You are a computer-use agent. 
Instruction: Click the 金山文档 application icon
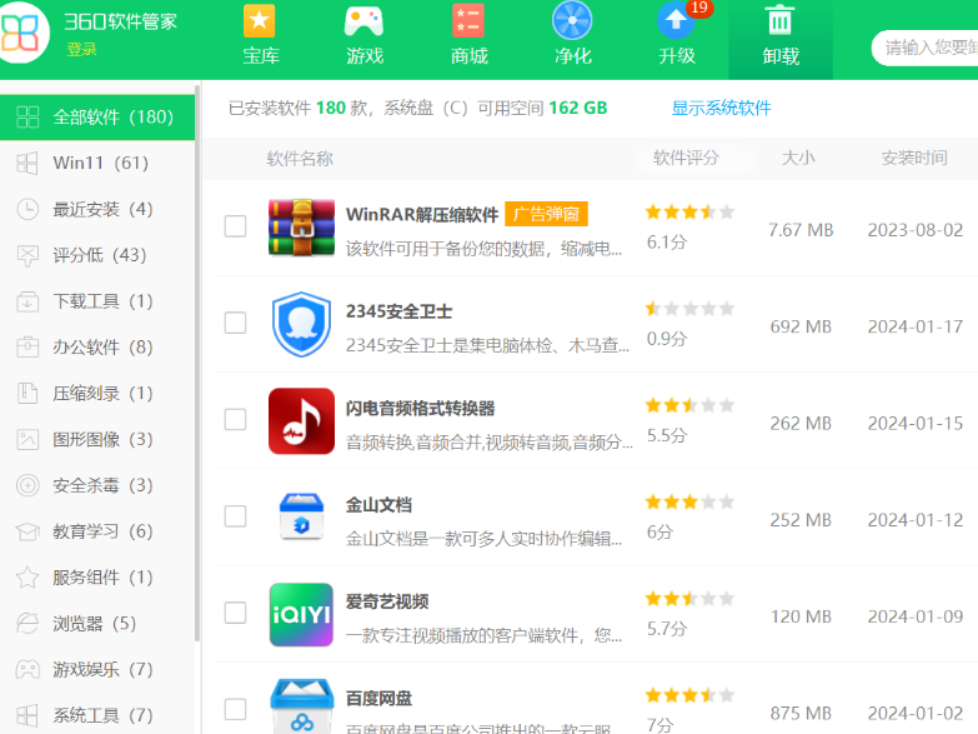coord(301,517)
